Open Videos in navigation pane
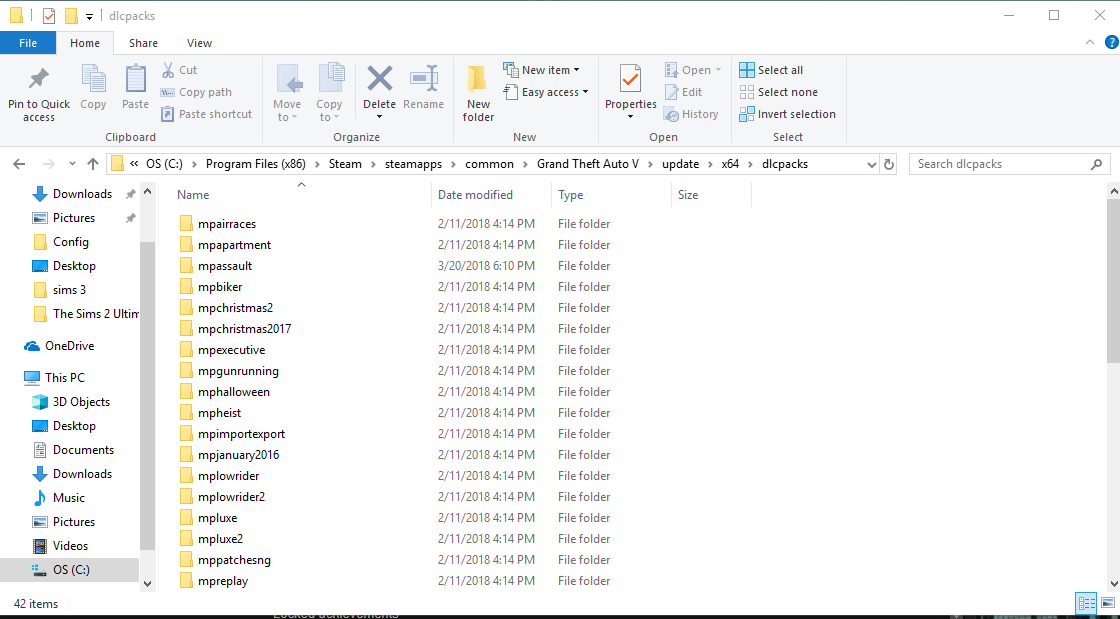Image resolution: width=1120 pixels, height=619 pixels. pyautogui.click(x=70, y=545)
